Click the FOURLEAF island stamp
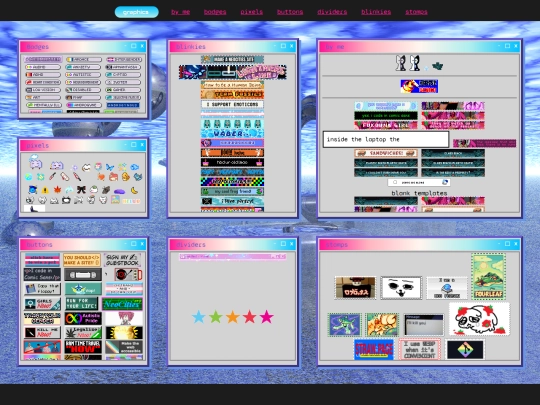 (x=488, y=277)
